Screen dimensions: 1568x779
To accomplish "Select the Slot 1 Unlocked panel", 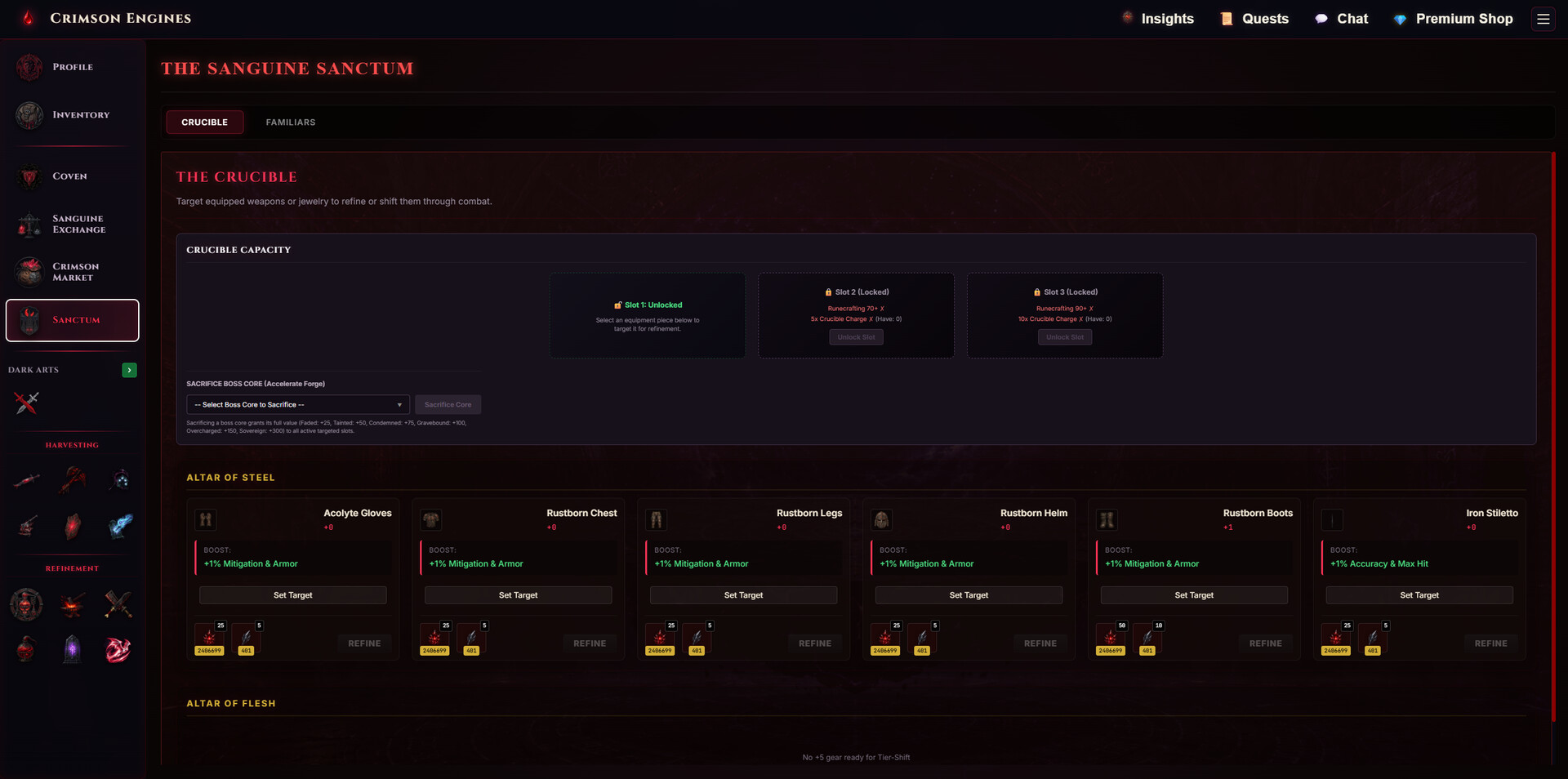I will pyautogui.click(x=648, y=315).
